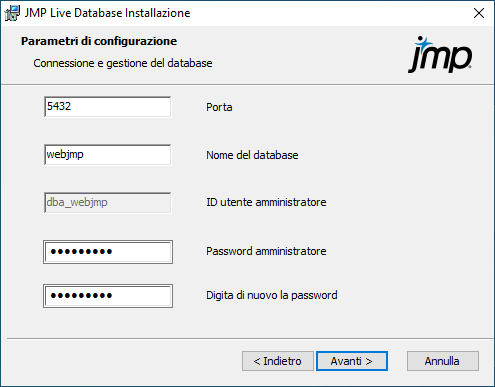Click the Parametri di configurazione heading

pyautogui.click(x=99, y=41)
